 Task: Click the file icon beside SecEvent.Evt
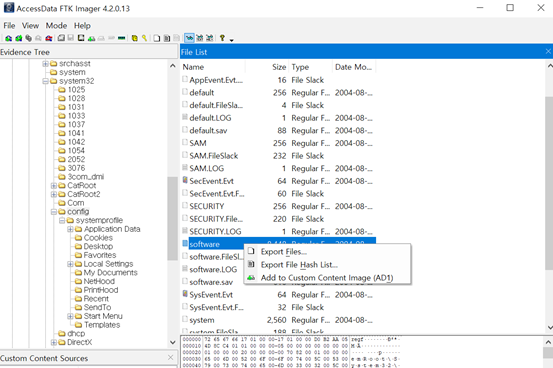tap(185, 180)
